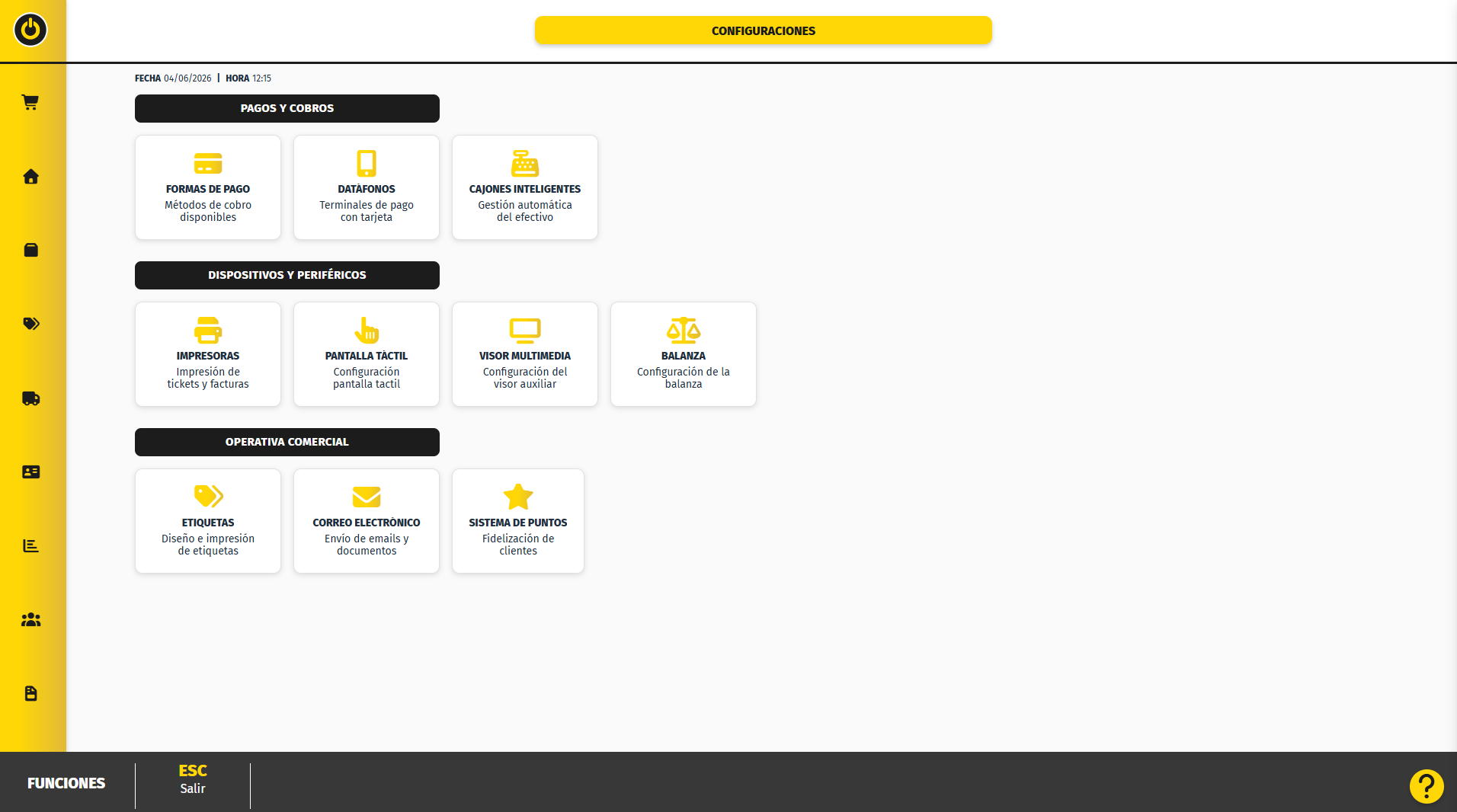Open the delivery truck sidebar icon

pyautogui.click(x=30, y=398)
